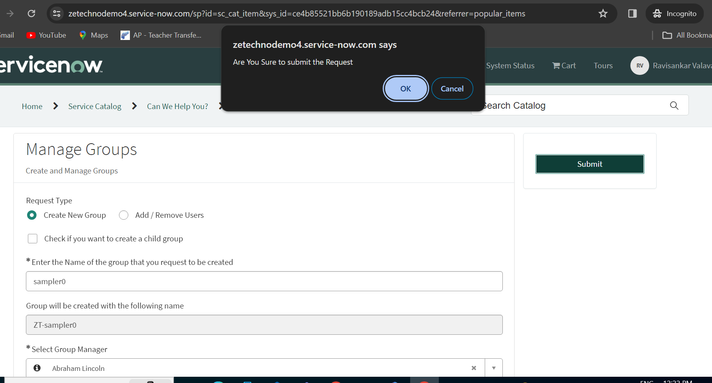Submit the Manage Groups request
Image resolution: width=712 pixels, height=383 pixels.
coord(589,164)
